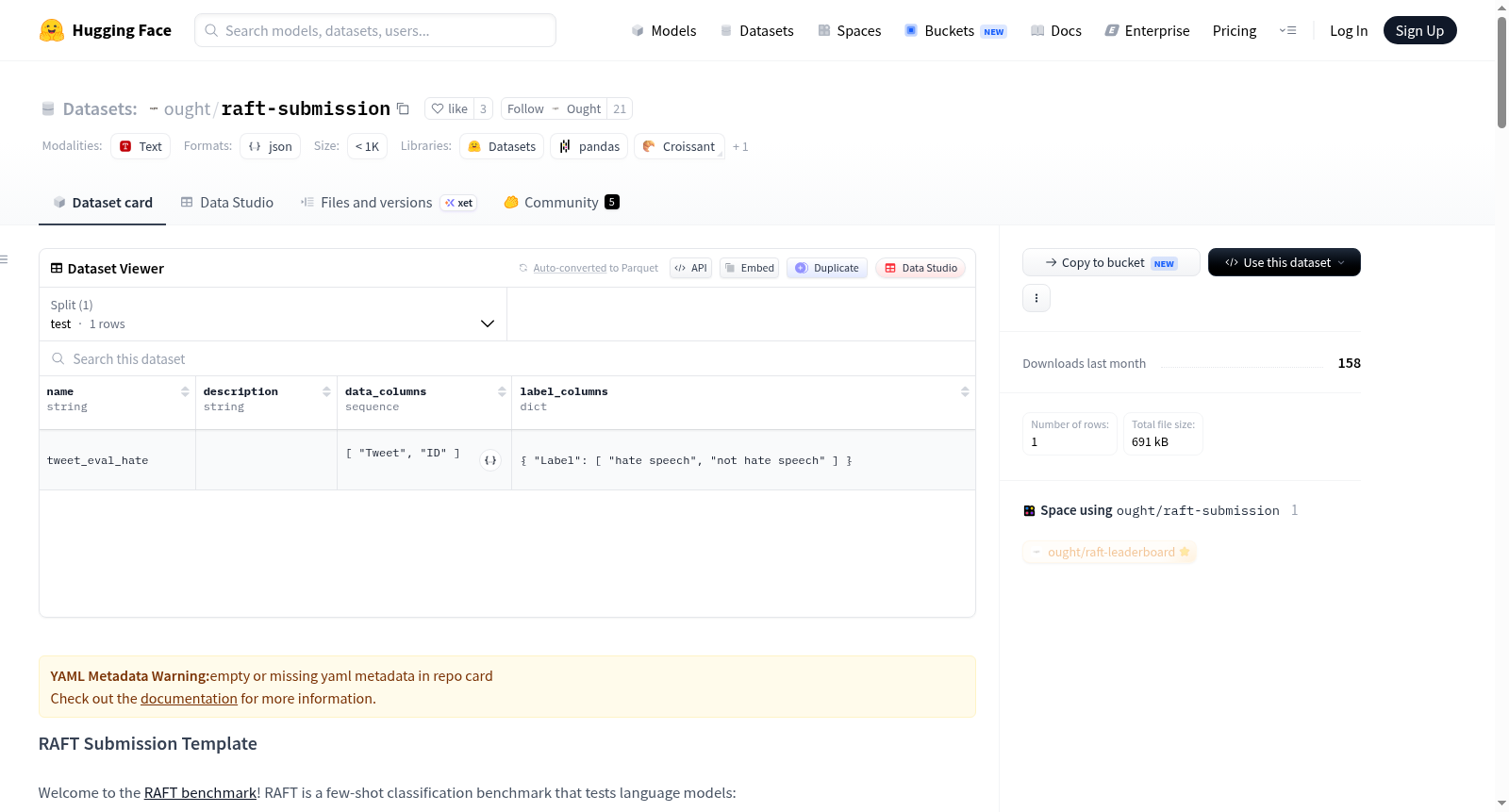Go to Spaces in top navigation
Viewport: 1509px width, 812px height.
click(x=850, y=30)
